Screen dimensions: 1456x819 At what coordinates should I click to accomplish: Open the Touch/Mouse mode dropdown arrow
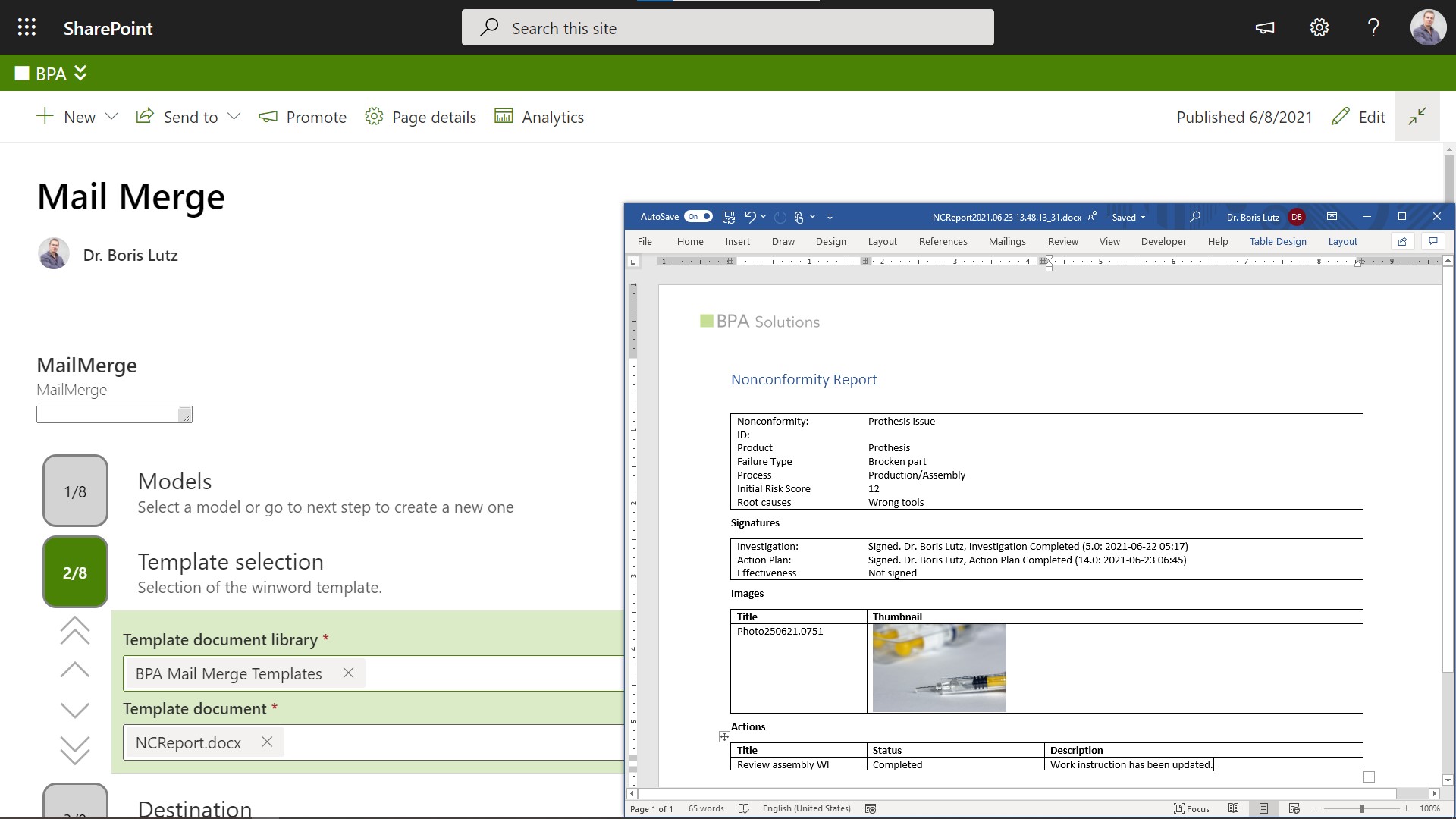tap(813, 217)
